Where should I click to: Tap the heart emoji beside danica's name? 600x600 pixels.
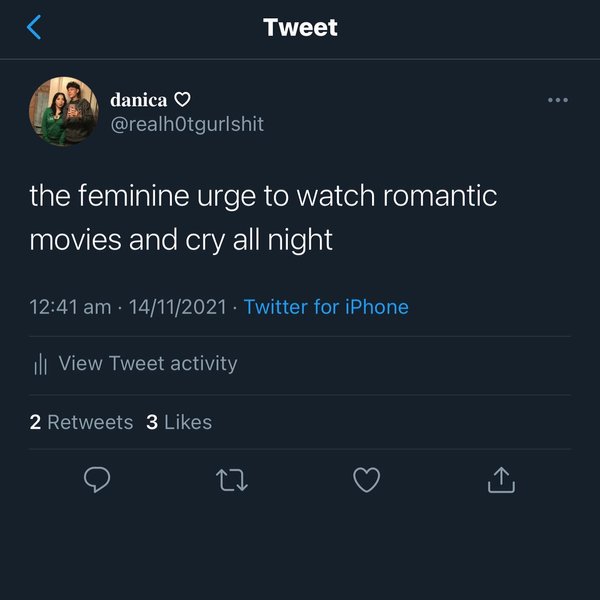coord(182,100)
